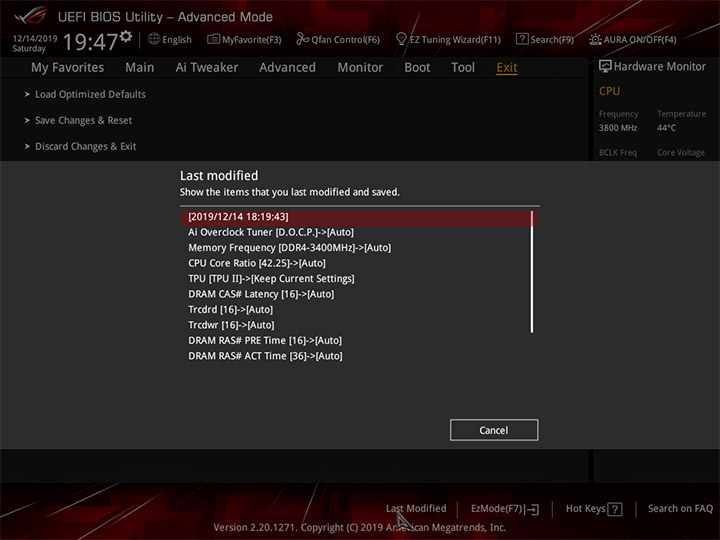The width and height of the screenshot is (720, 540).
Task: Select Load Optimized Defaults
Action: point(90,94)
